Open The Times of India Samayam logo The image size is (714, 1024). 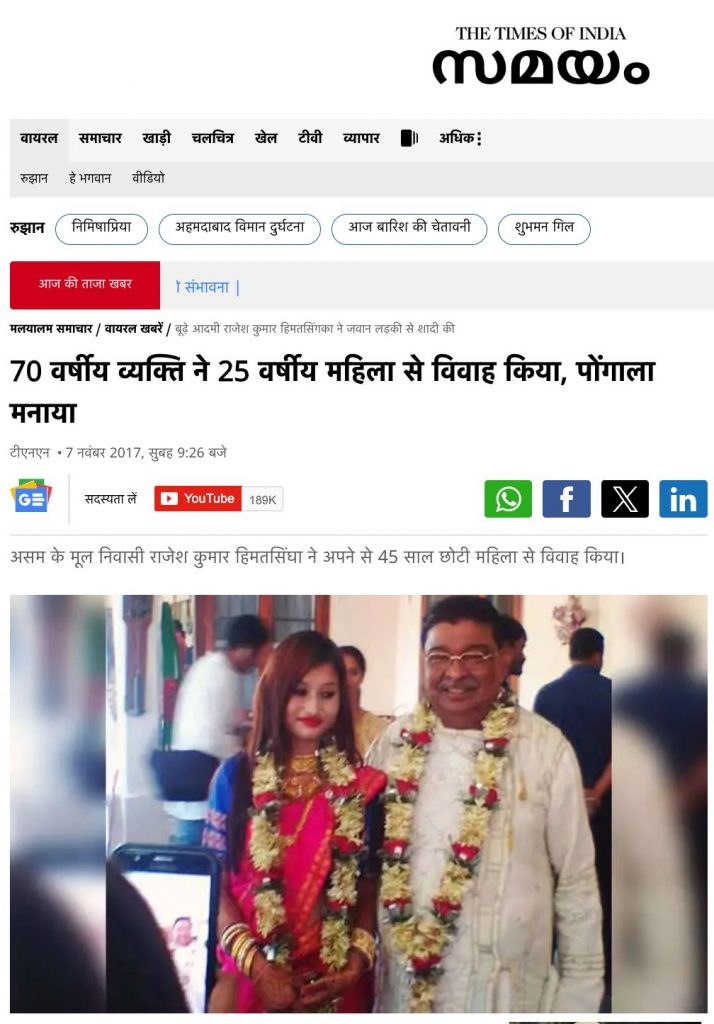540,56
